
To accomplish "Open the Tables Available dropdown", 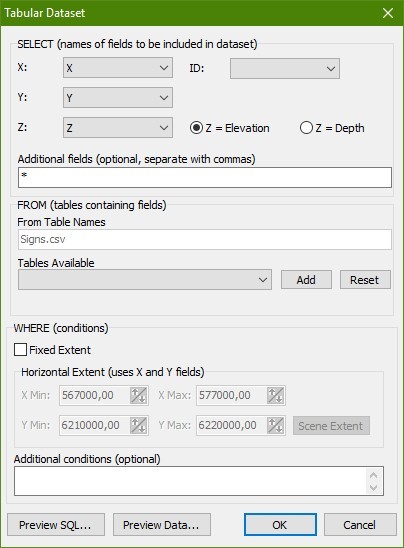I will pyautogui.click(x=145, y=280).
